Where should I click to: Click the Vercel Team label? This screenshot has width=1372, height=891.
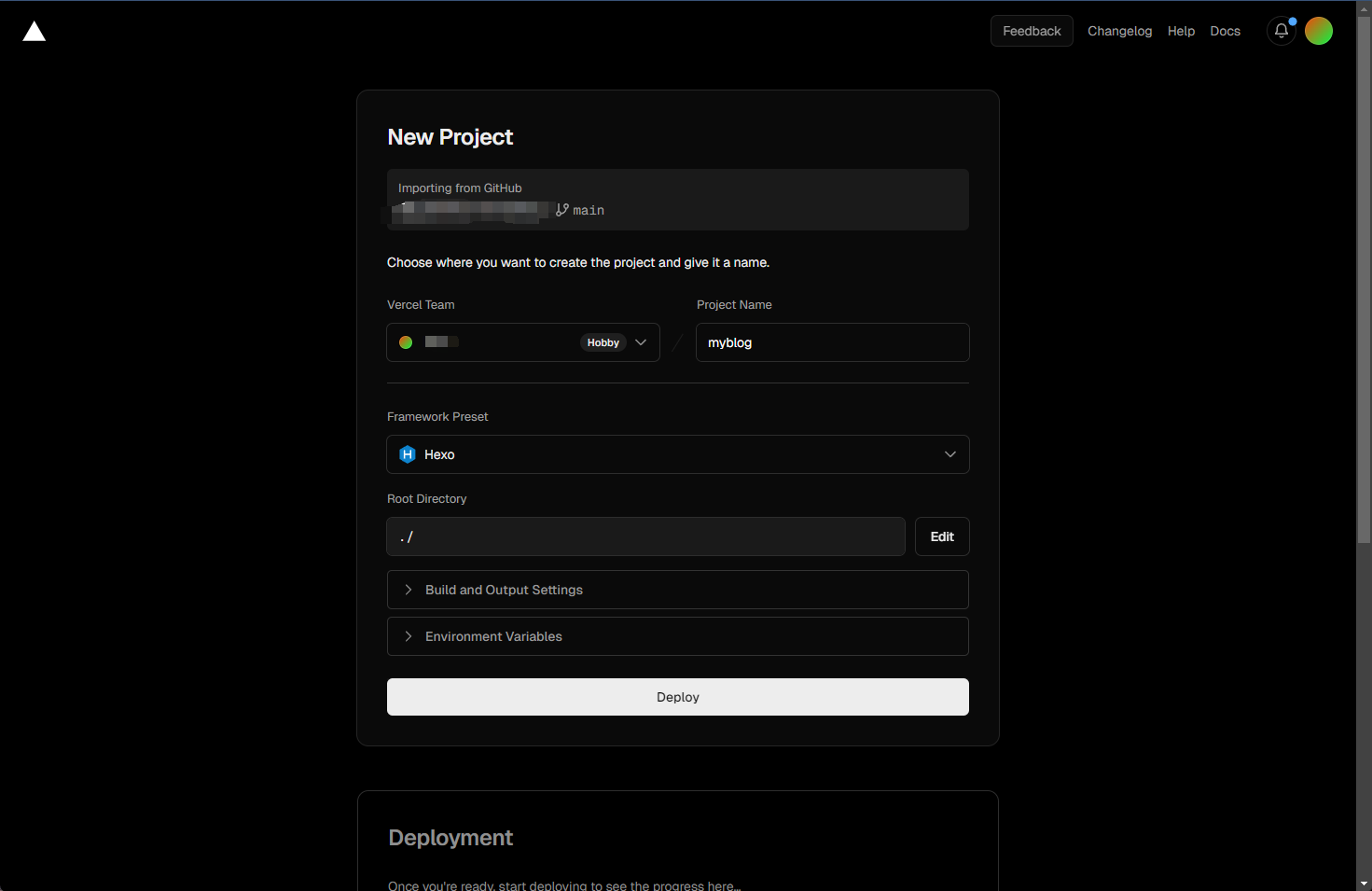coord(421,304)
